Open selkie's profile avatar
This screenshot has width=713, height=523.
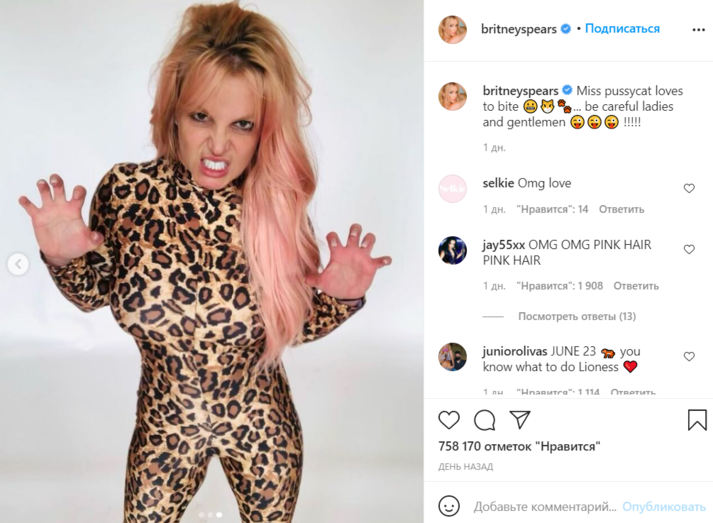[x=452, y=188]
